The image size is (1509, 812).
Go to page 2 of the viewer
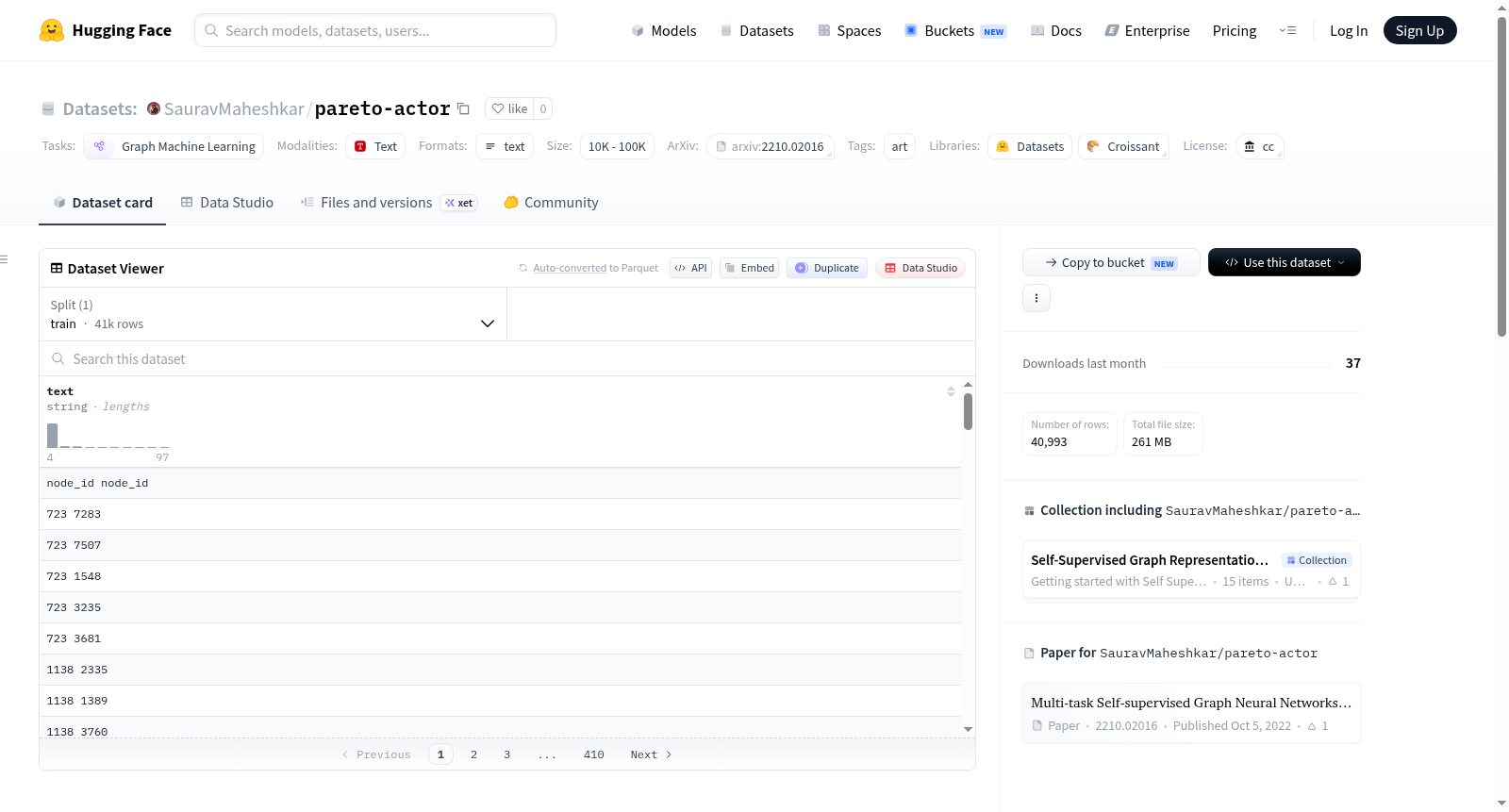click(x=473, y=754)
